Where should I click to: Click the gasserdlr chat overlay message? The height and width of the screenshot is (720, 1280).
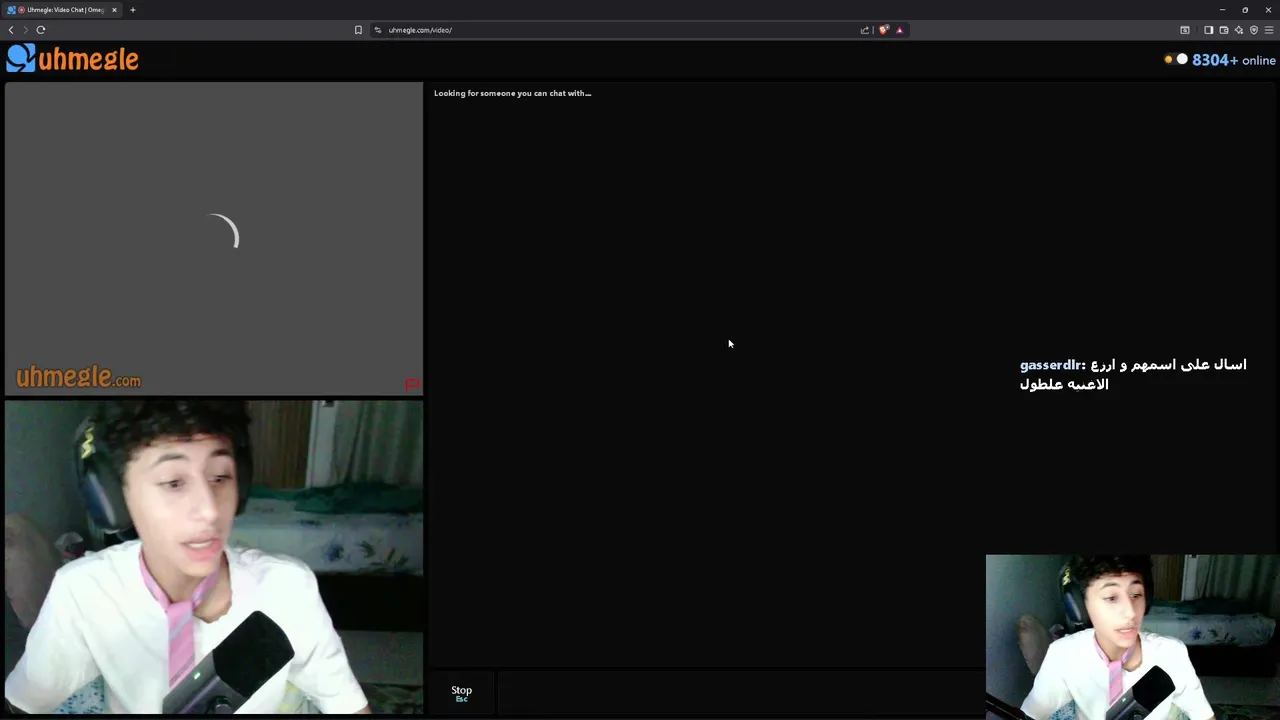tap(1133, 374)
